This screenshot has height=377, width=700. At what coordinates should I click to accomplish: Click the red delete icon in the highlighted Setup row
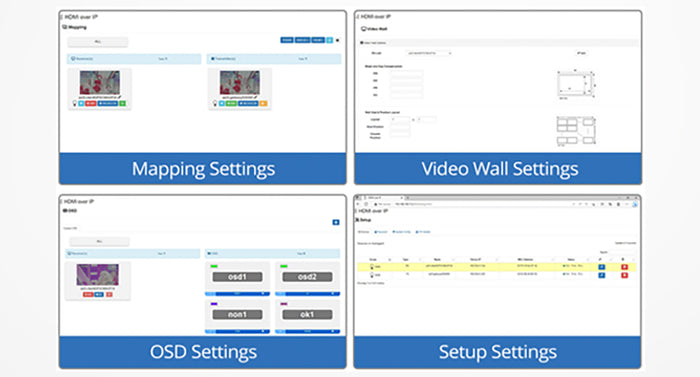[x=624, y=267]
